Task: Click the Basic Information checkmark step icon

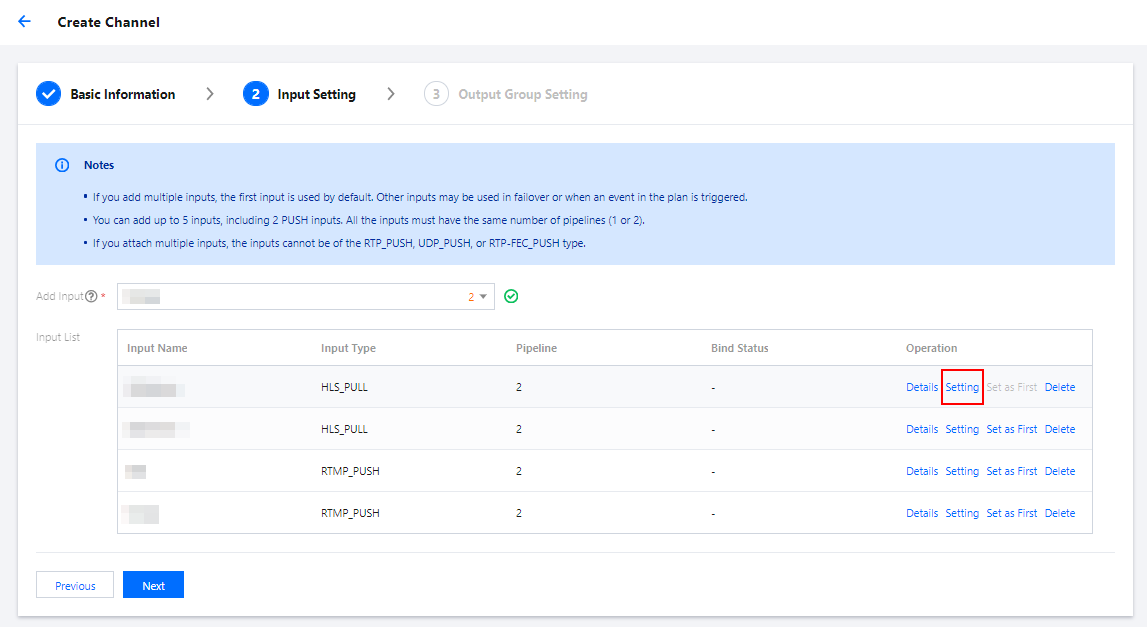Action: pos(48,94)
